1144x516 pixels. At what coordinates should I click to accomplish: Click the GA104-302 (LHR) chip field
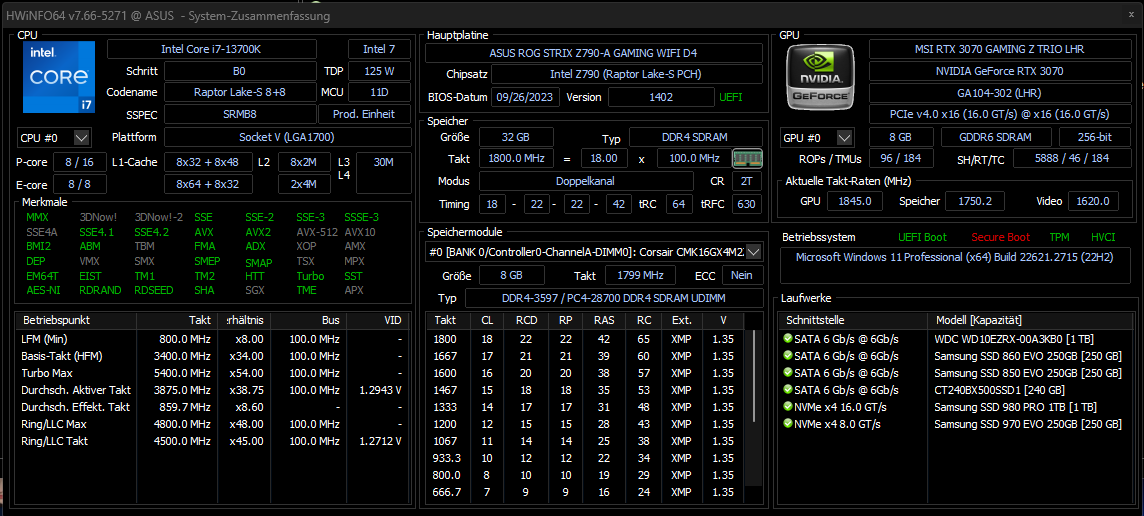999,93
